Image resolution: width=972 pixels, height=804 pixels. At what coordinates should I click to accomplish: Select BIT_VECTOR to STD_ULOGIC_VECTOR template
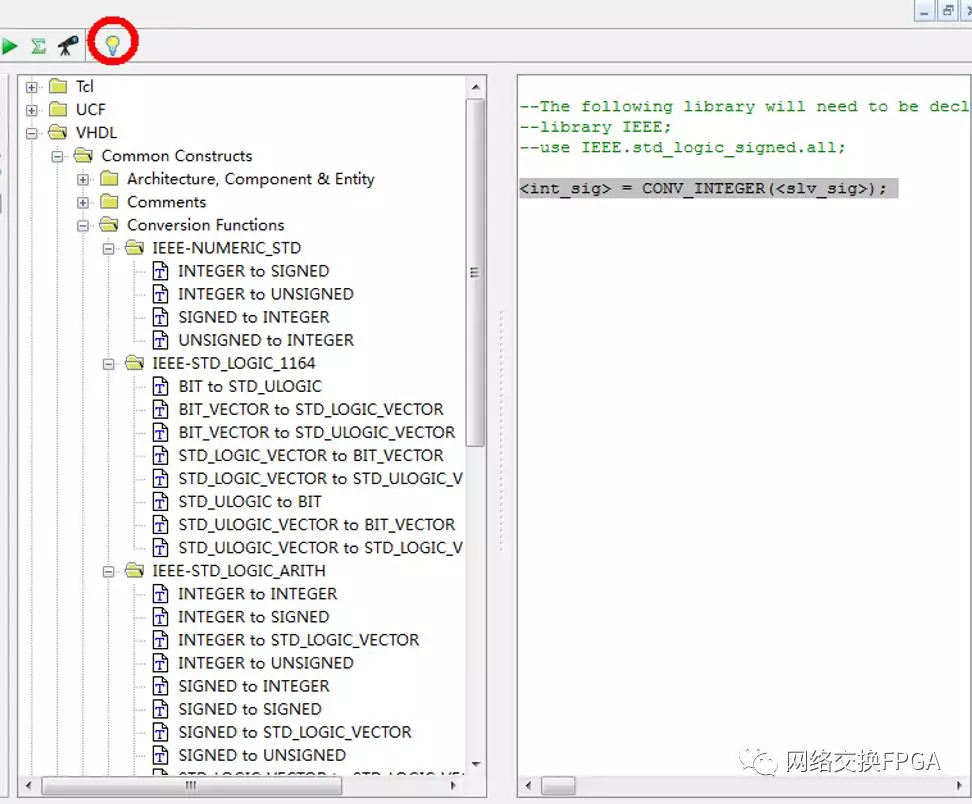coord(316,432)
